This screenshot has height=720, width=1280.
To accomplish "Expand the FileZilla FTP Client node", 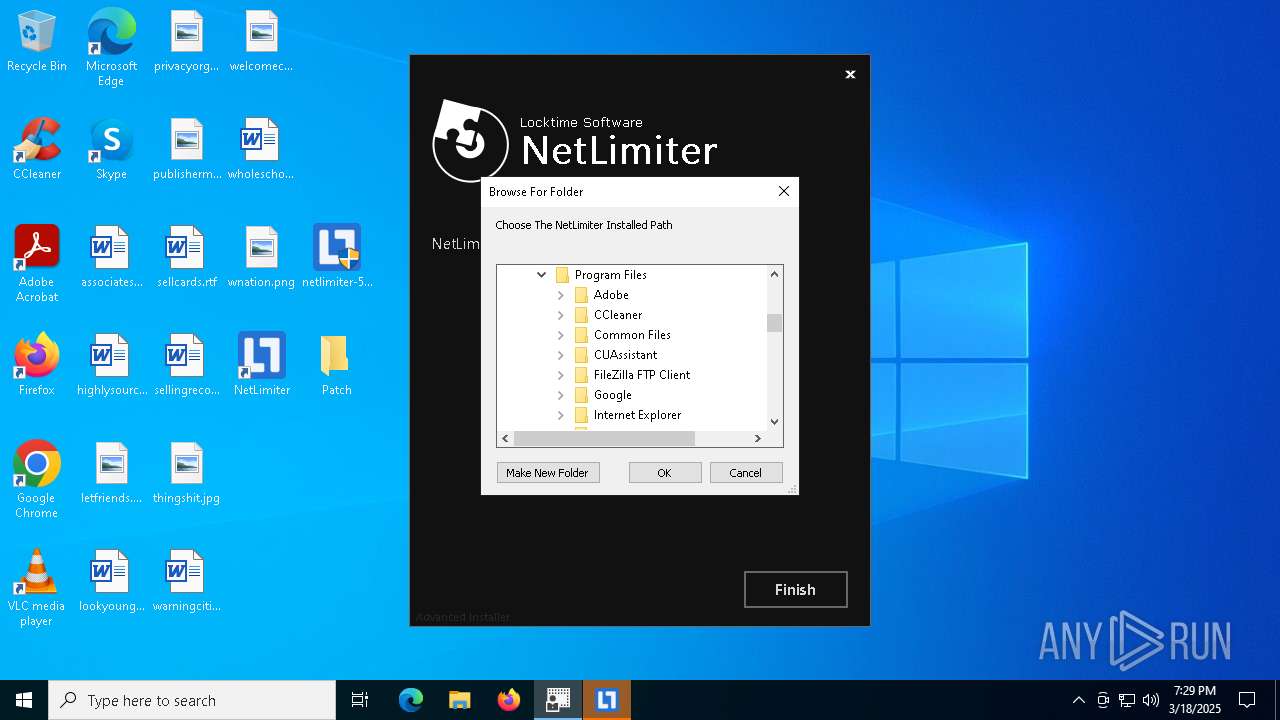I will (561, 375).
